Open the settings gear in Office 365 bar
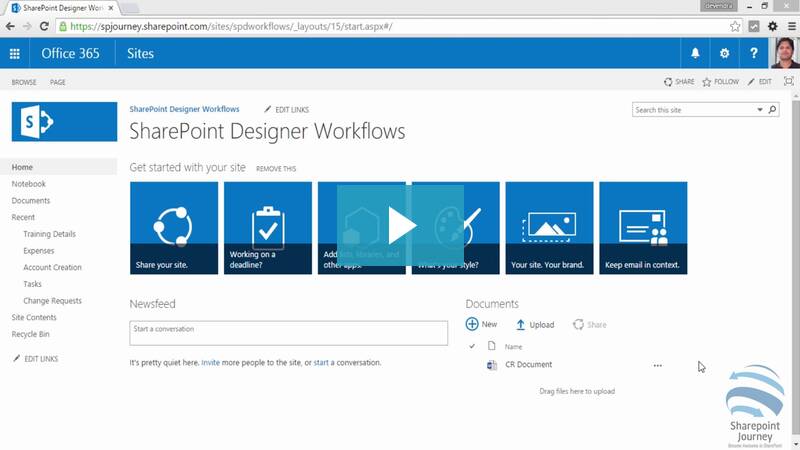Image resolution: width=800 pixels, height=450 pixels. (x=724, y=53)
